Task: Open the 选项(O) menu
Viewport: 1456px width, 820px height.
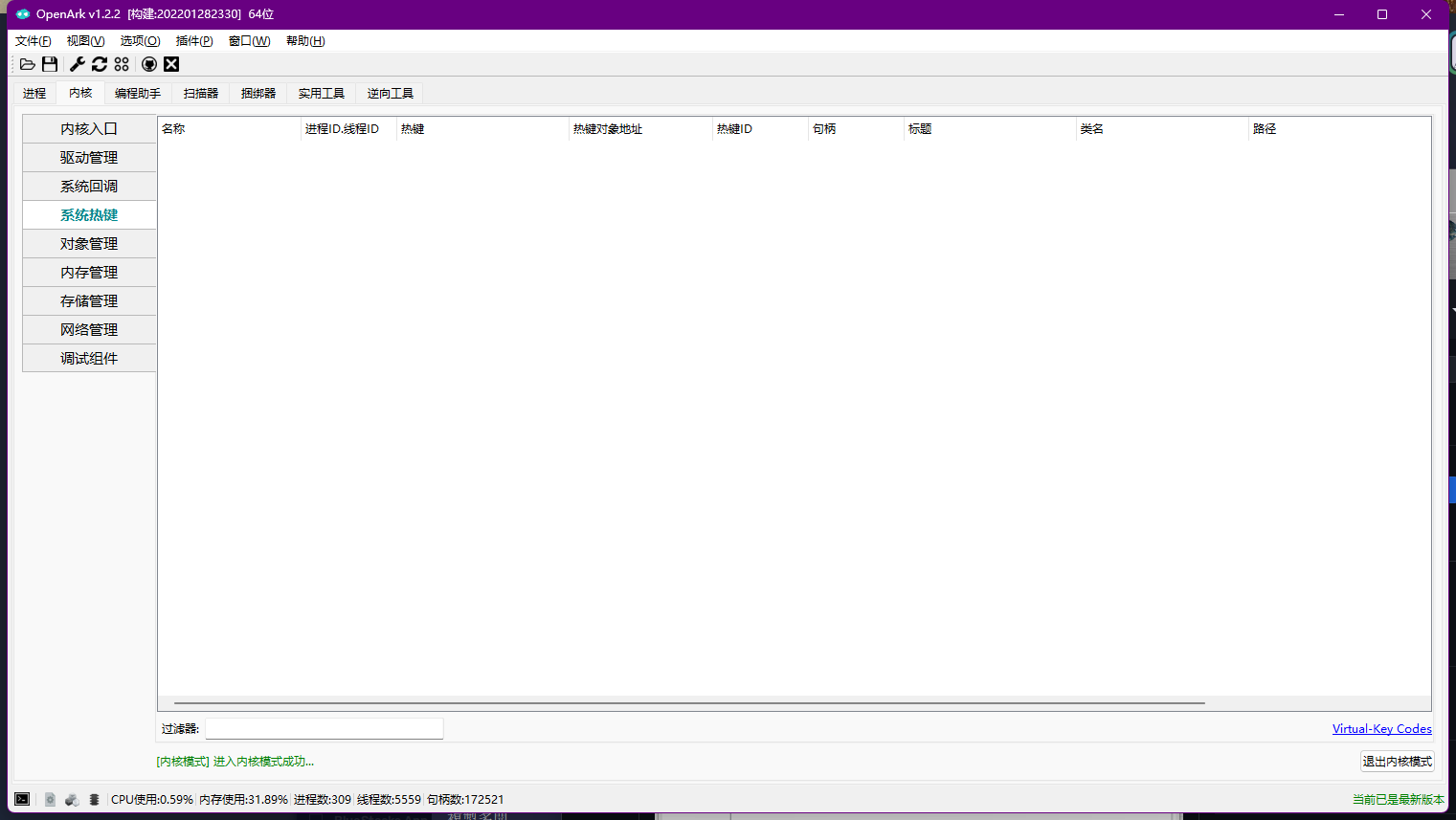Action: [140, 41]
